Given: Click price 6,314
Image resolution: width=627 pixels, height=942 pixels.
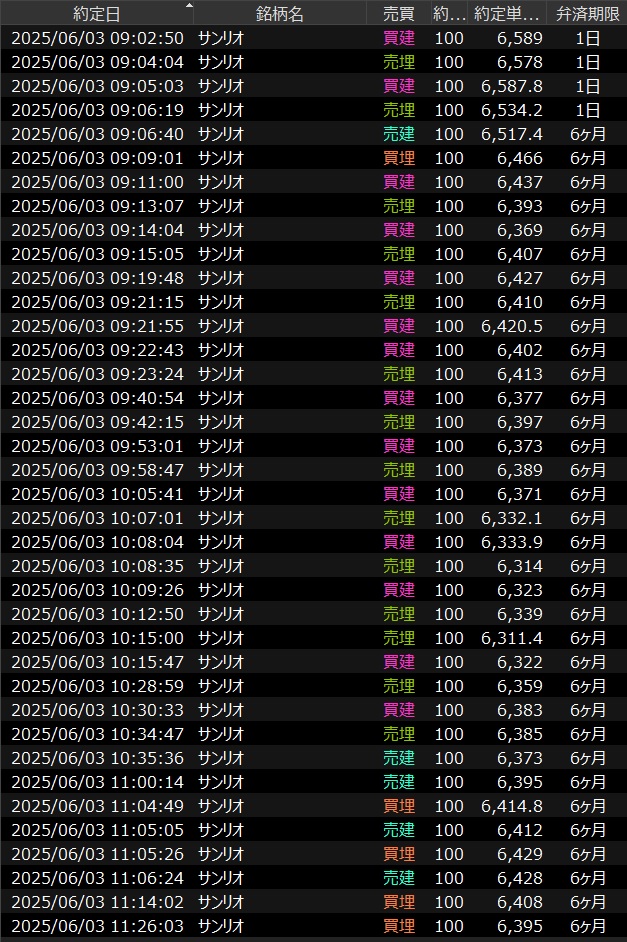Looking at the screenshot, I should tap(519, 567).
